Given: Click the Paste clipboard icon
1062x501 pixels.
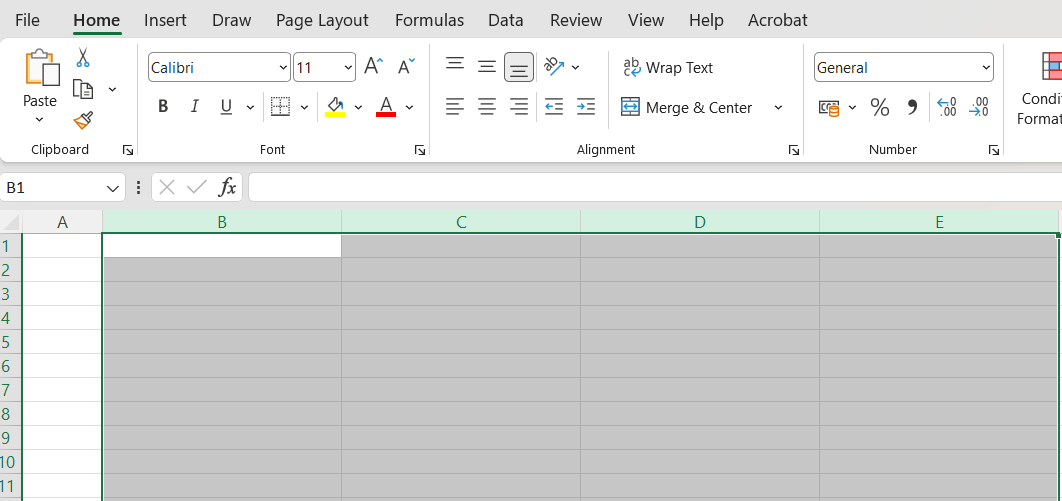Looking at the screenshot, I should tap(42, 68).
